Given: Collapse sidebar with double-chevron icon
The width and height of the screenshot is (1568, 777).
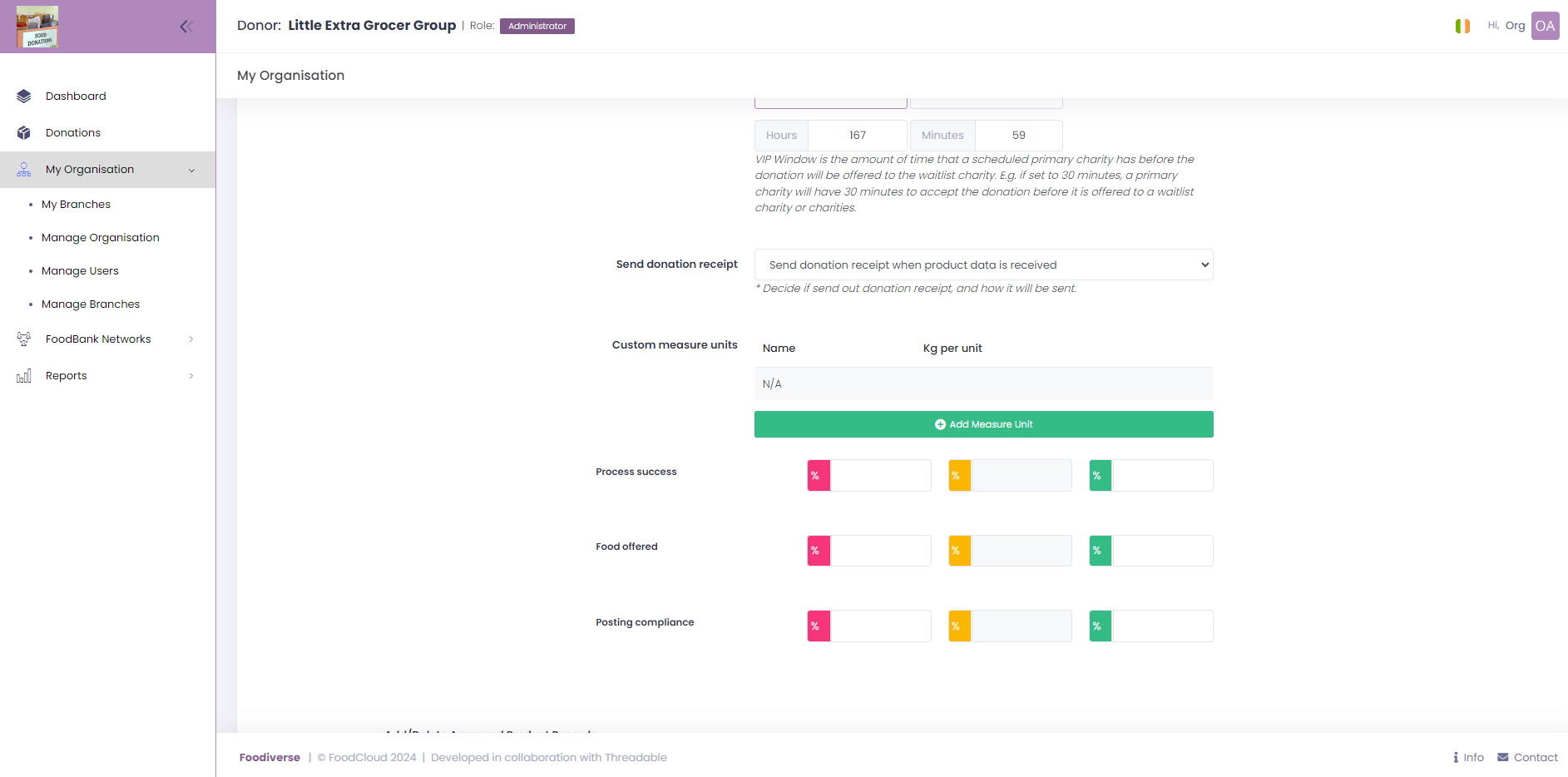Looking at the screenshot, I should coord(186,27).
